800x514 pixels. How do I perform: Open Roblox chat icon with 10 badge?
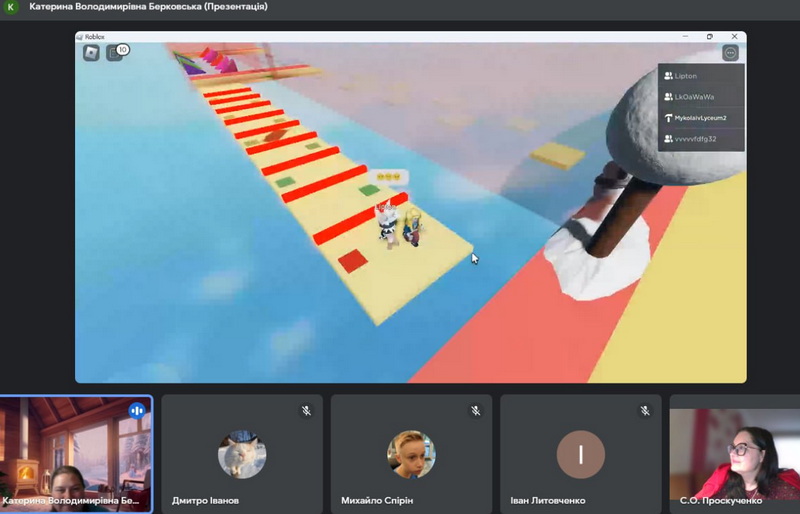[116, 52]
